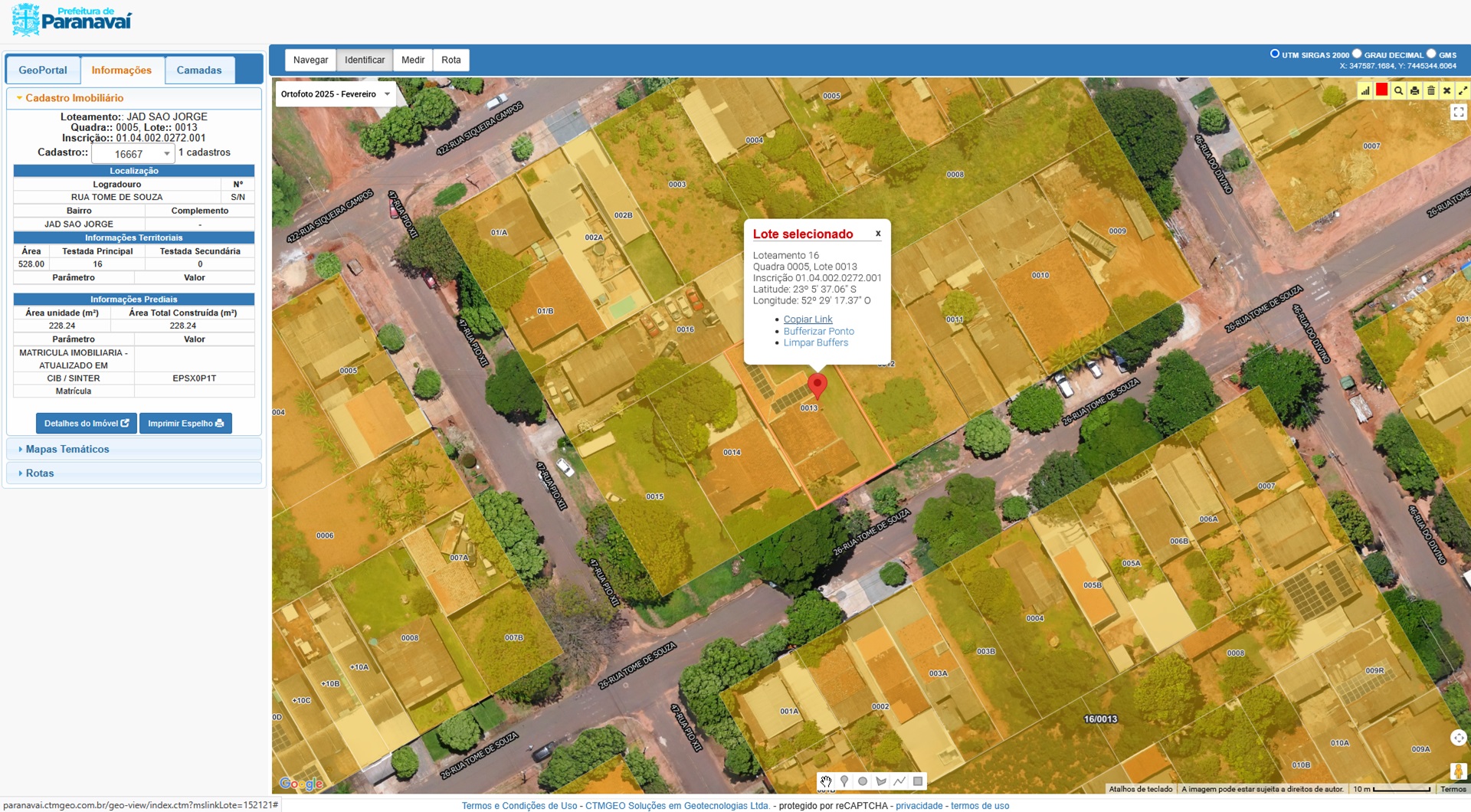
Task: Print the map using the printer icon
Action: coord(1414,90)
